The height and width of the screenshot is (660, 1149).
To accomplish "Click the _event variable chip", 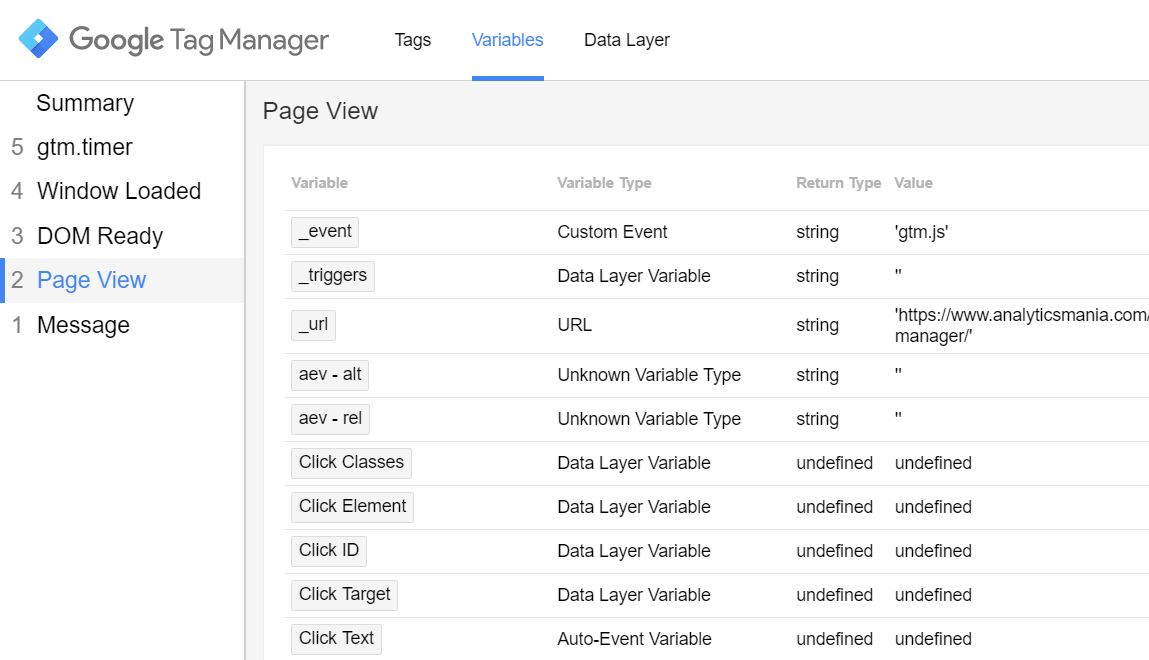I will pyautogui.click(x=325, y=232).
